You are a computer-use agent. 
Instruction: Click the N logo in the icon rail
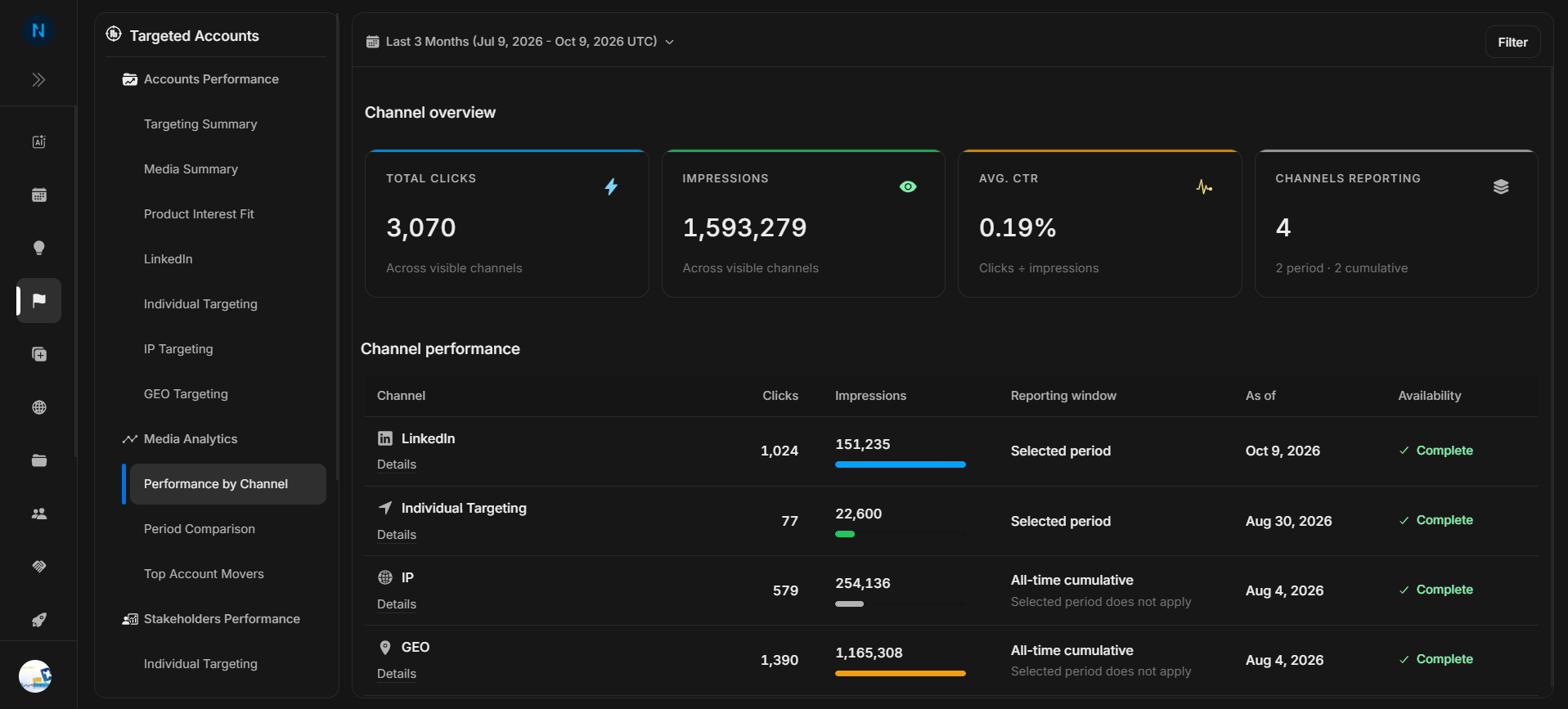pos(38,31)
